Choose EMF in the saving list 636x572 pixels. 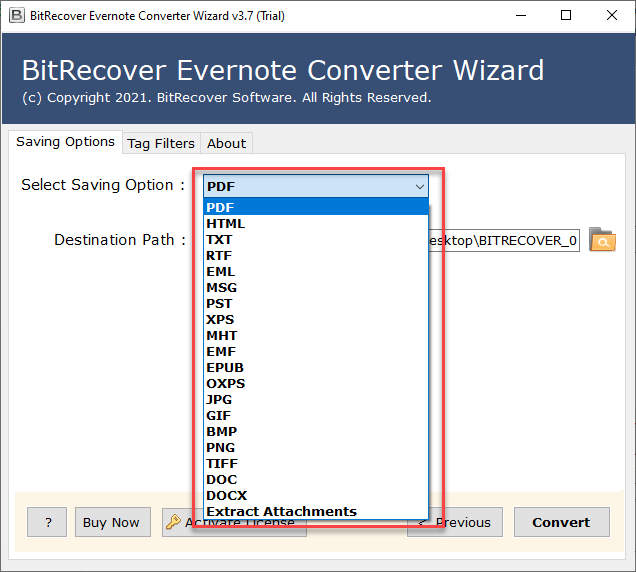pos(316,352)
